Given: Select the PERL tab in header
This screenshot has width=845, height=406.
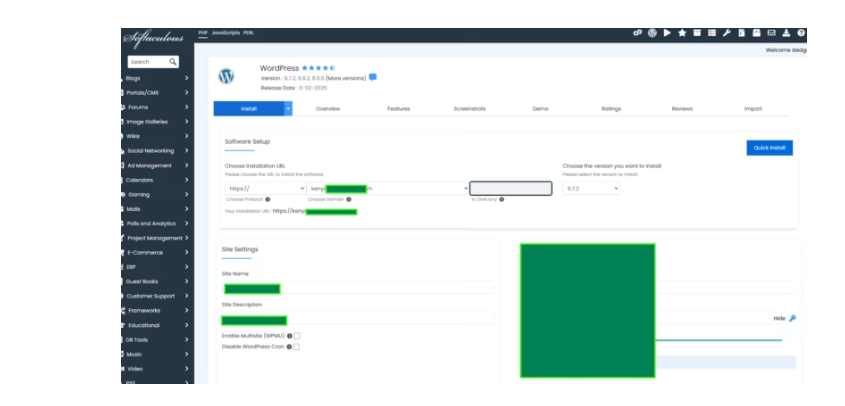Looking at the screenshot, I should (248, 33).
